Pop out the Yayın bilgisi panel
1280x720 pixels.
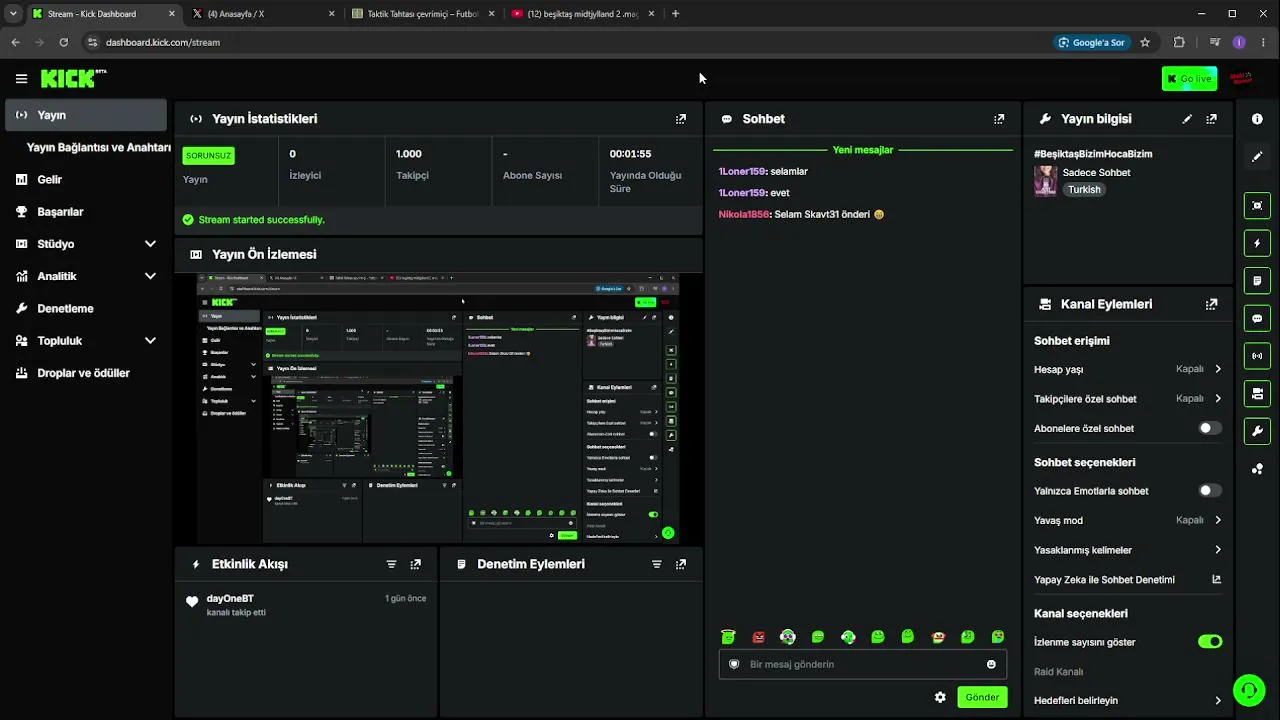(x=1212, y=119)
